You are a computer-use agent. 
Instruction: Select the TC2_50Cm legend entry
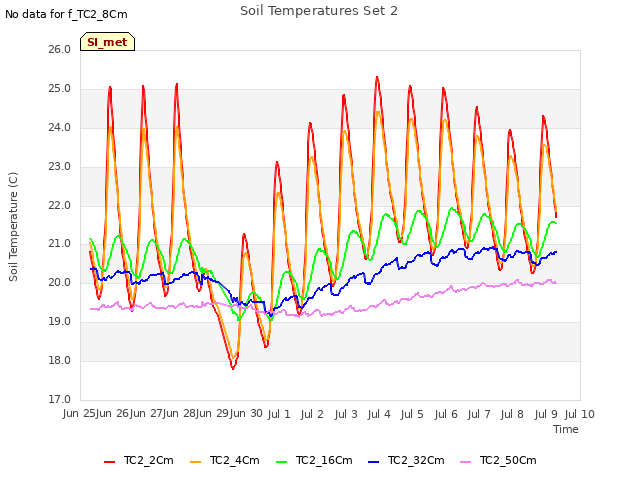tap(498, 460)
